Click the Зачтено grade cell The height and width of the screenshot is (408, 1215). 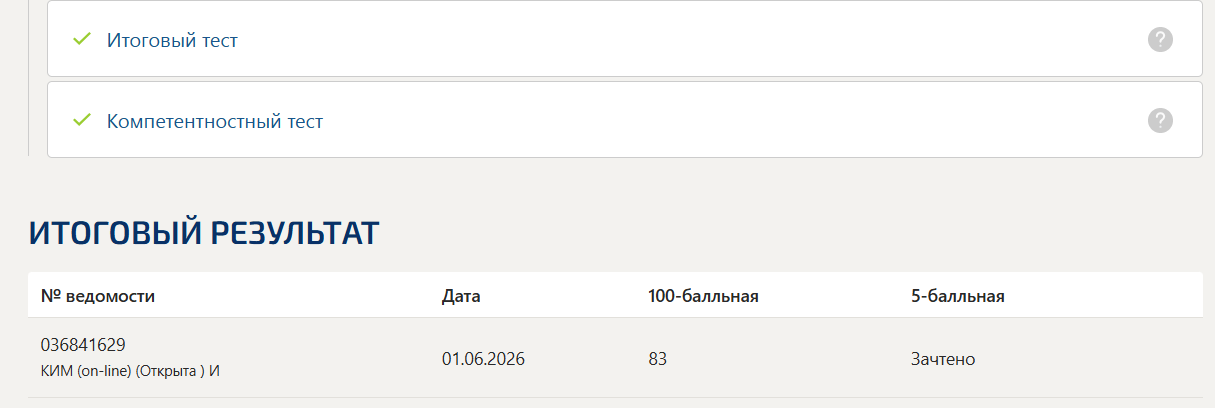pyautogui.click(x=943, y=358)
